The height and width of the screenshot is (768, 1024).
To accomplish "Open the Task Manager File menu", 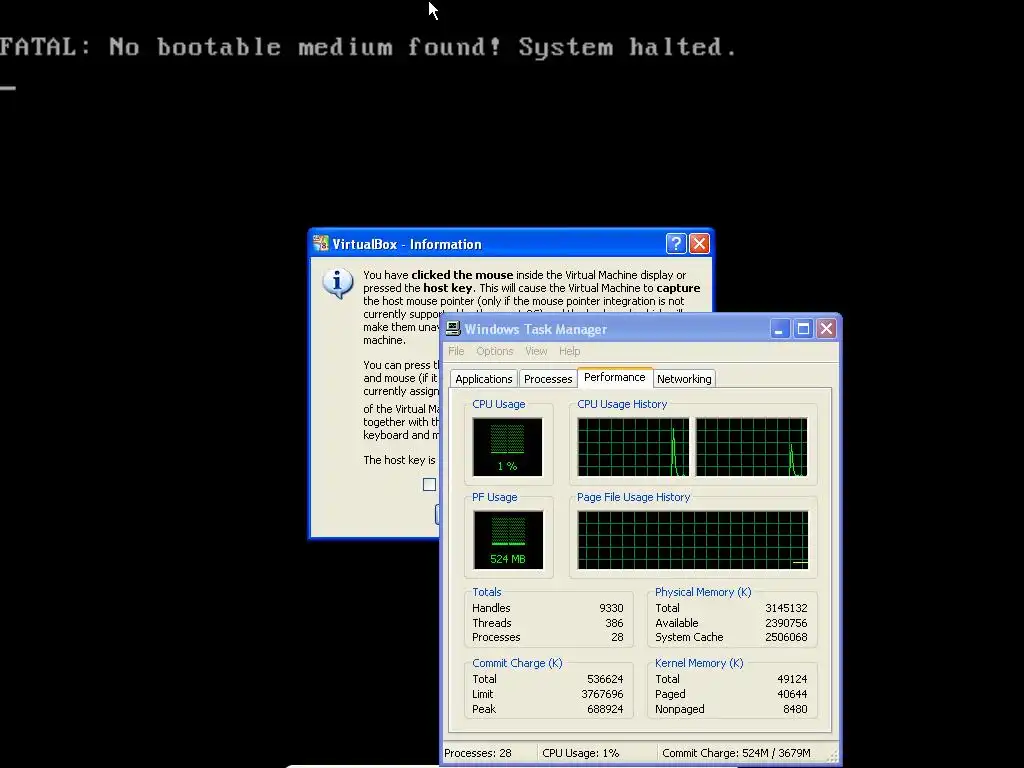I will [x=456, y=351].
